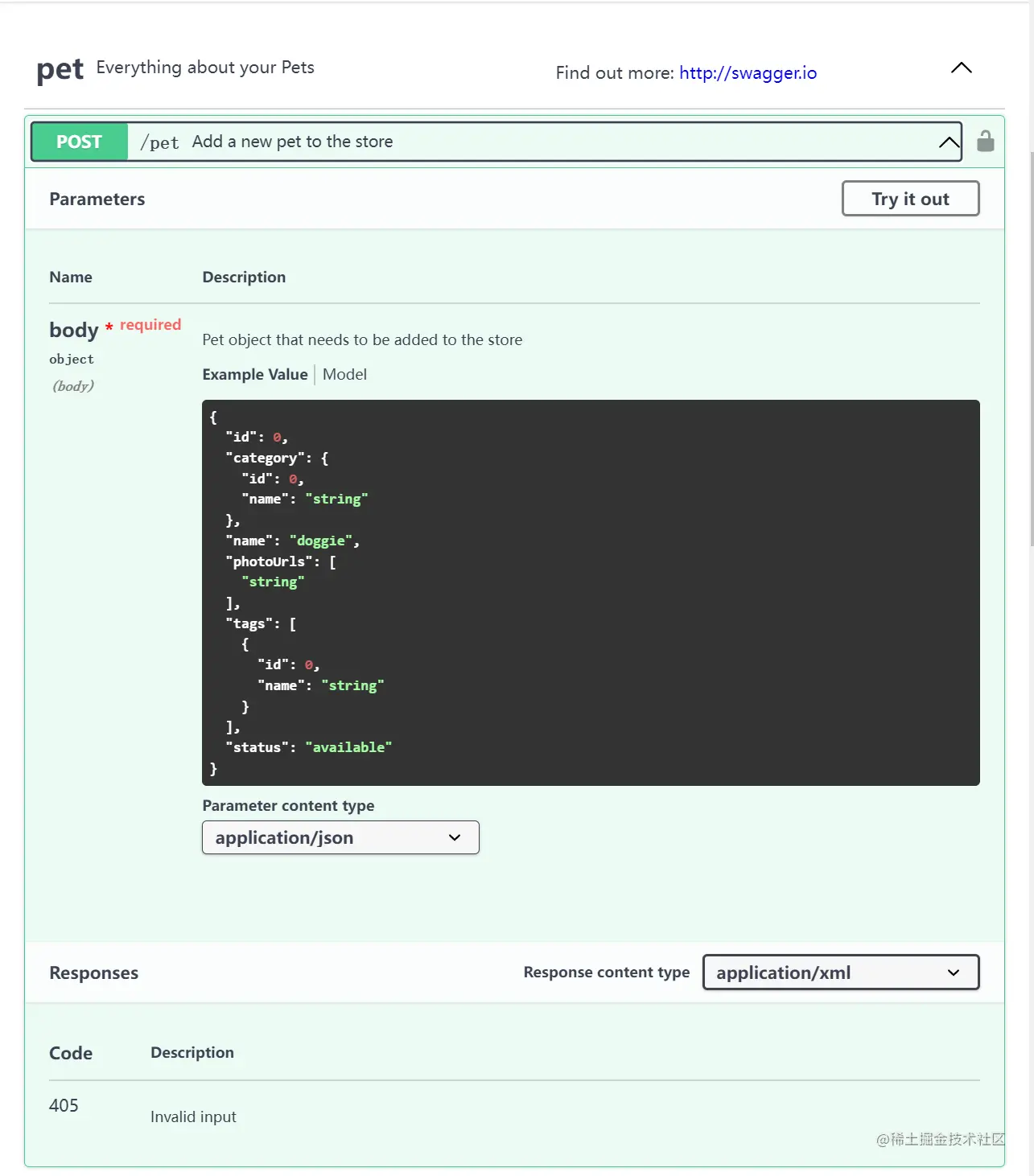Click the pet tag heading

(x=60, y=70)
